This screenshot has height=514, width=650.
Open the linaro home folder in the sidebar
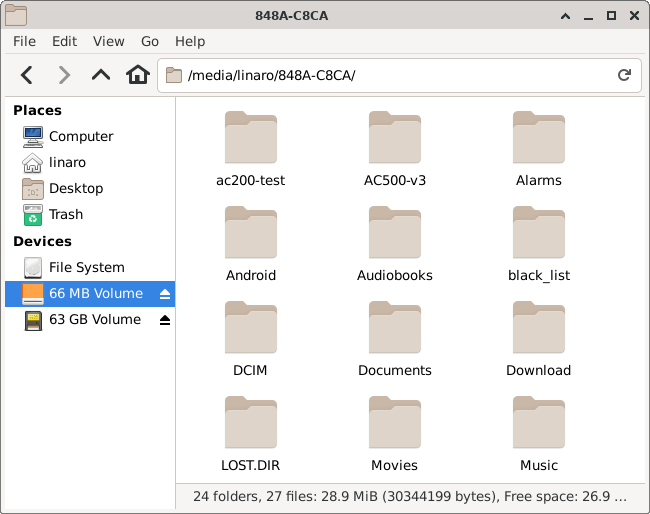click(x=90, y=162)
